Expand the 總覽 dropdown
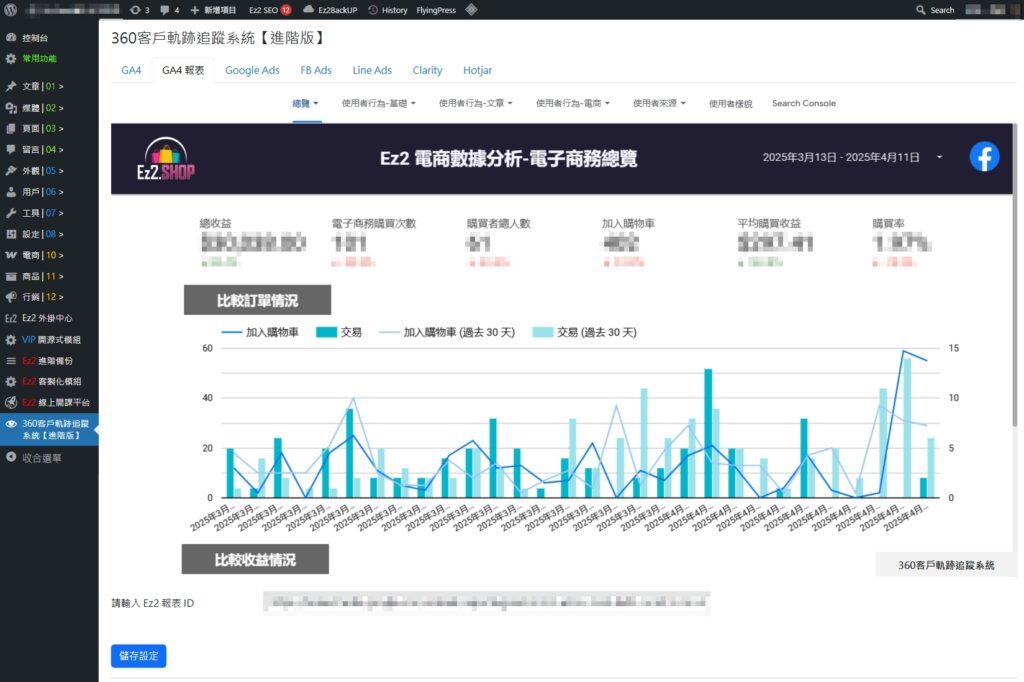Viewport: 1024px width, 682px height. click(x=305, y=103)
